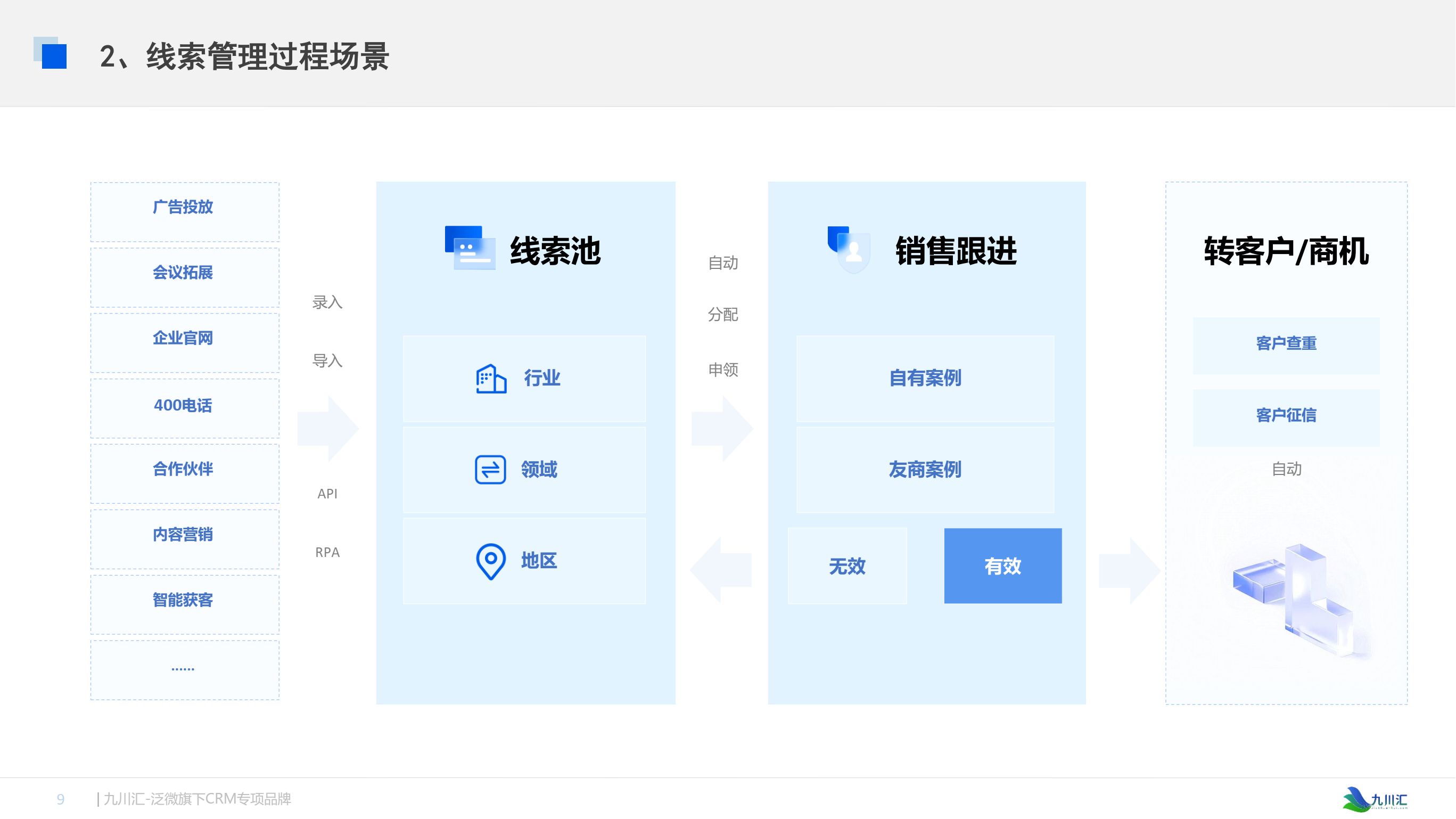Select the 会议拓展 source box

coord(185,277)
